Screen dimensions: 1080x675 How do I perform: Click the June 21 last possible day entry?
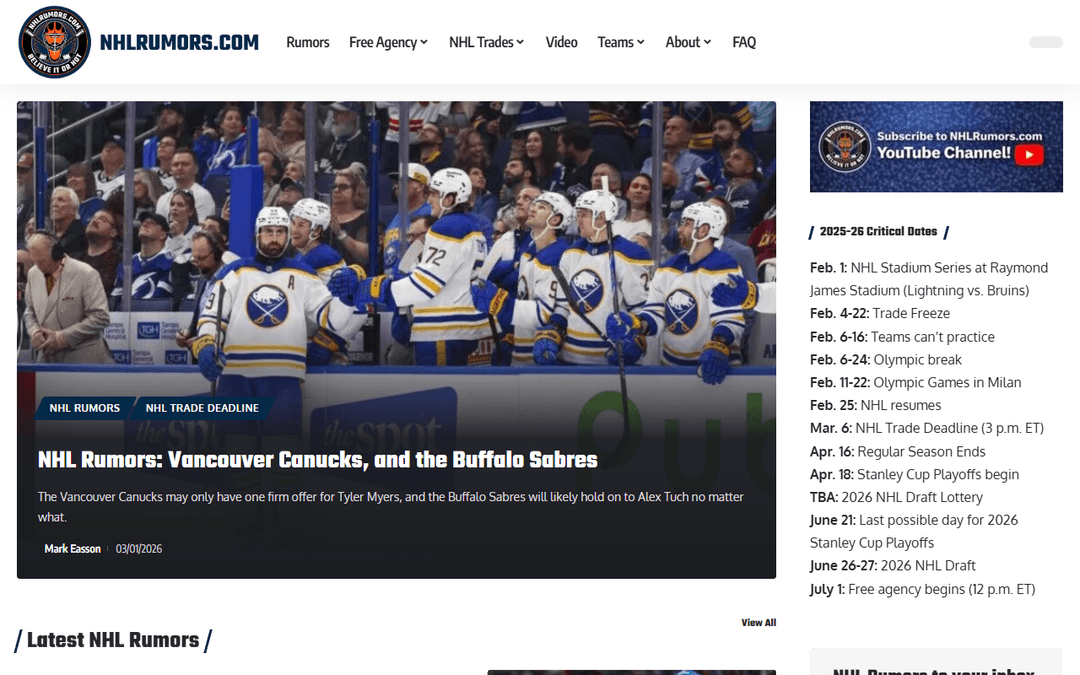(x=914, y=531)
